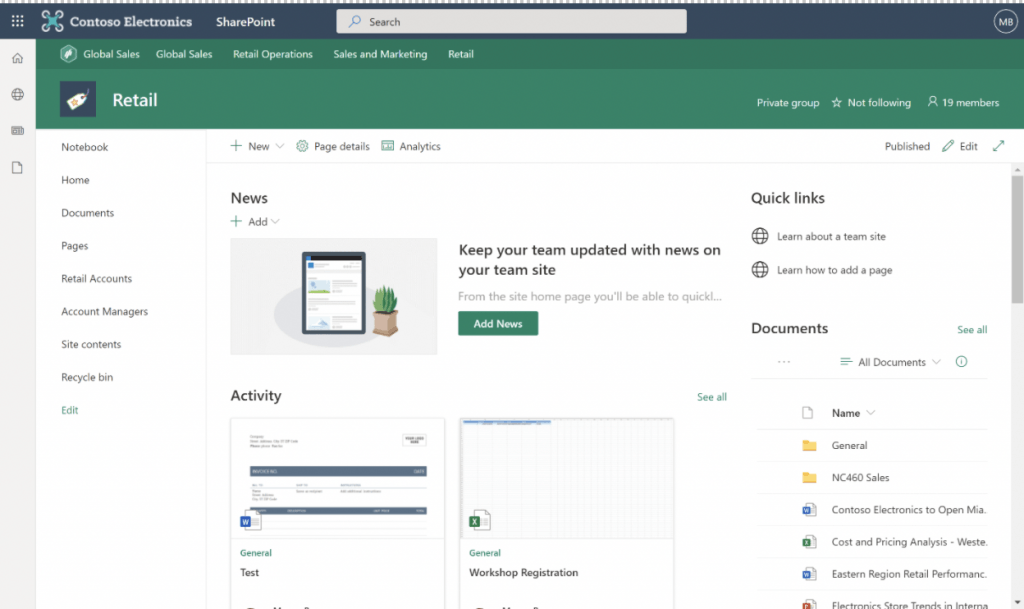Click the globe icon beside Learn how to add a page

[760, 270]
